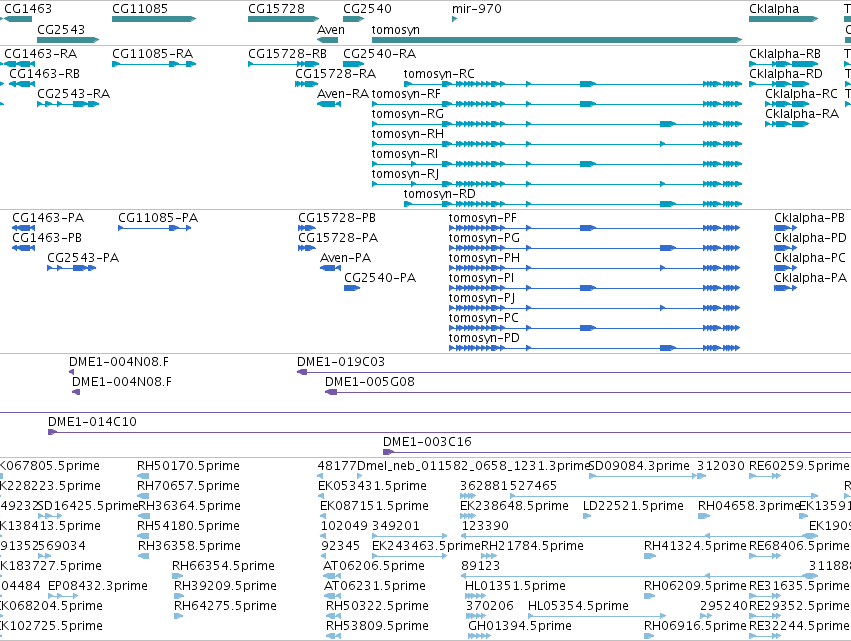Open the CkIalpha-RC transcript label
851x641 pixels.
[x=802, y=93]
